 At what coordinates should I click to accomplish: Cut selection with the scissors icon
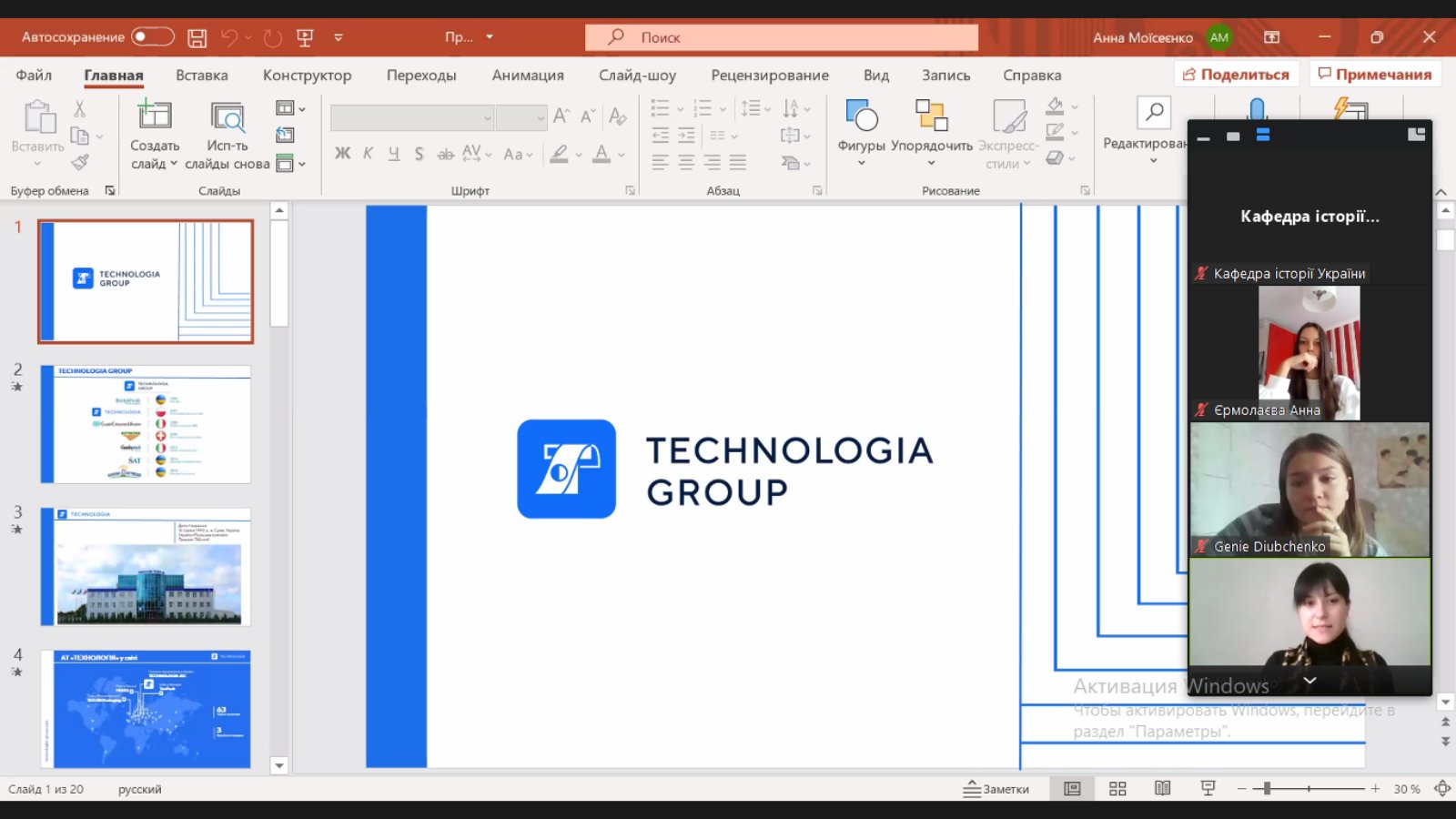pyautogui.click(x=80, y=109)
